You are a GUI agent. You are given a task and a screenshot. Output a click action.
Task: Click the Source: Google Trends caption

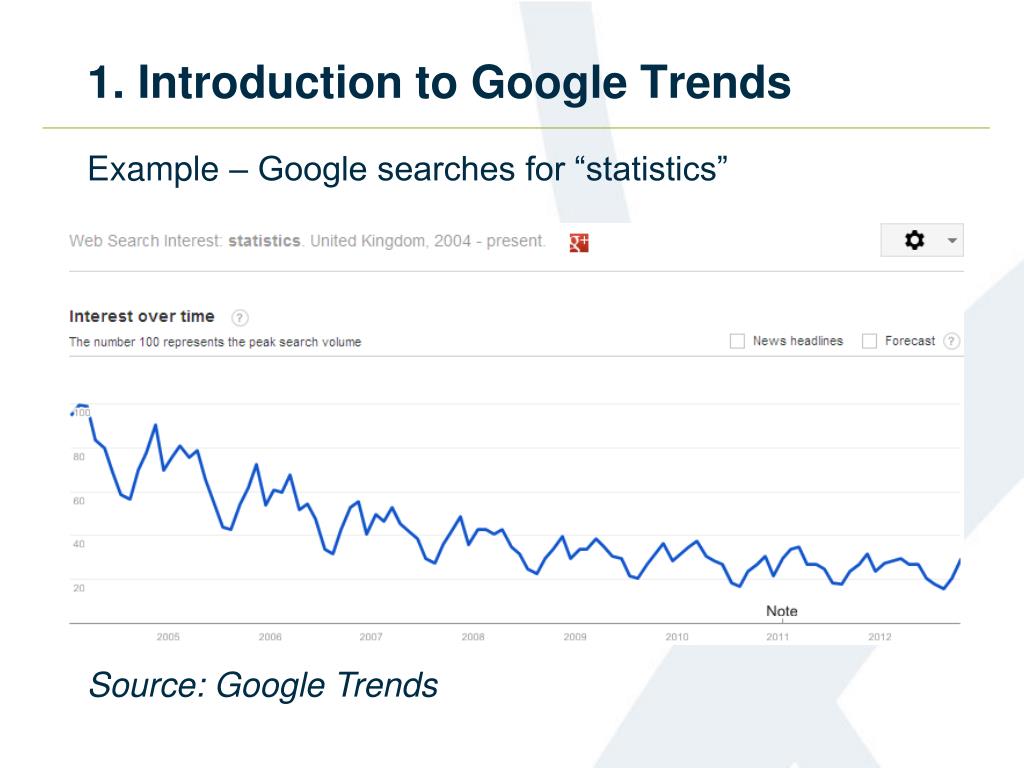263,685
